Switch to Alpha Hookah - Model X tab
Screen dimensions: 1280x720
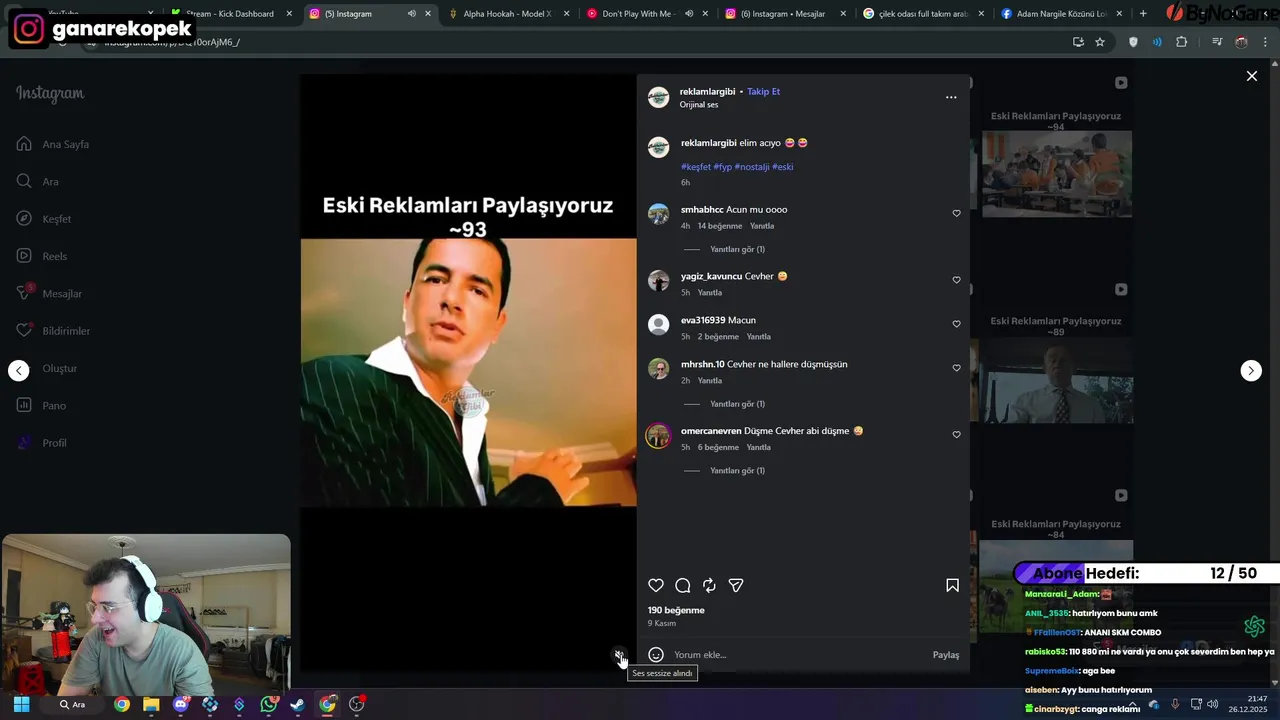[507, 14]
